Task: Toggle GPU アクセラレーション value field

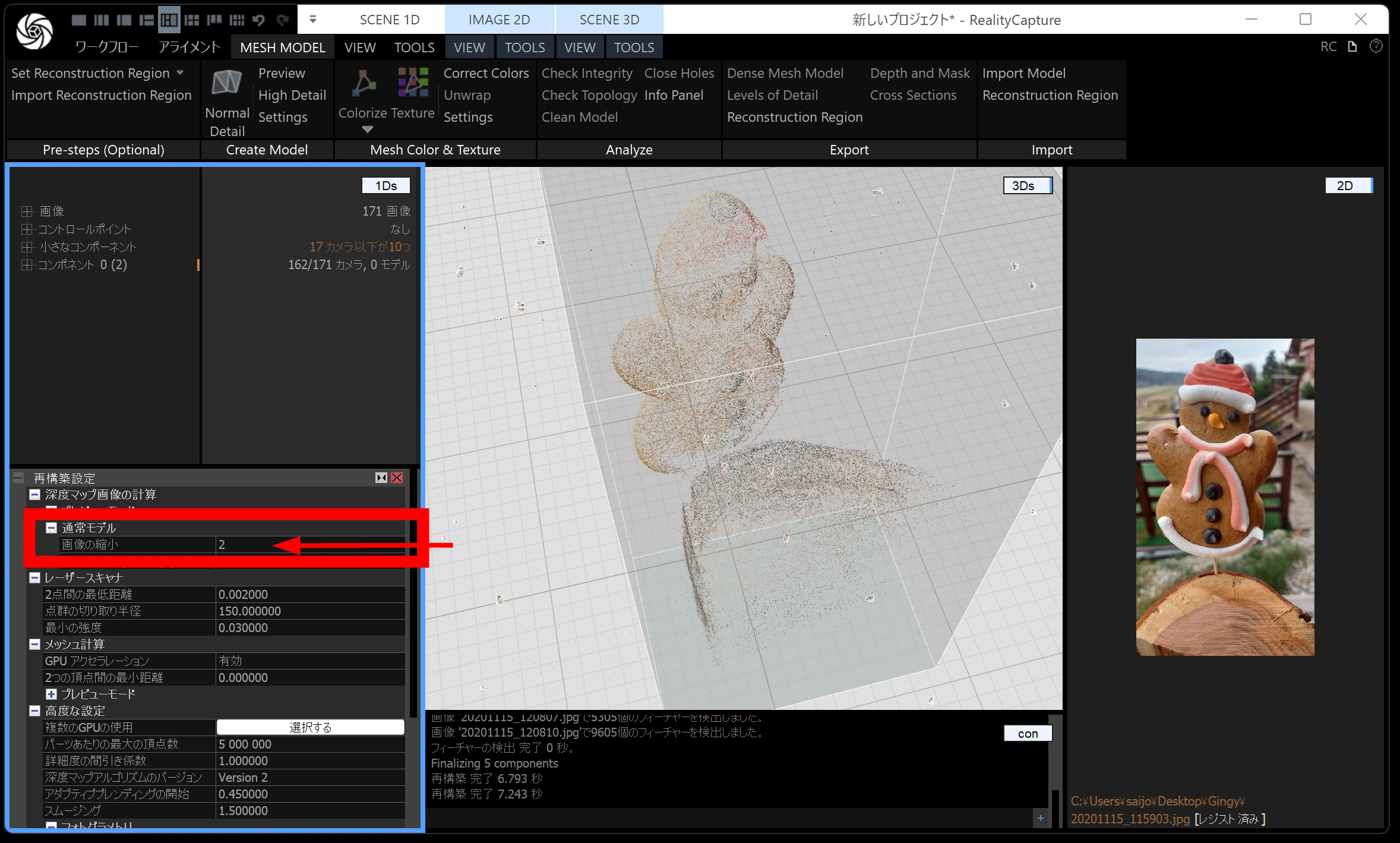Action: pyautogui.click(x=309, y=661)
